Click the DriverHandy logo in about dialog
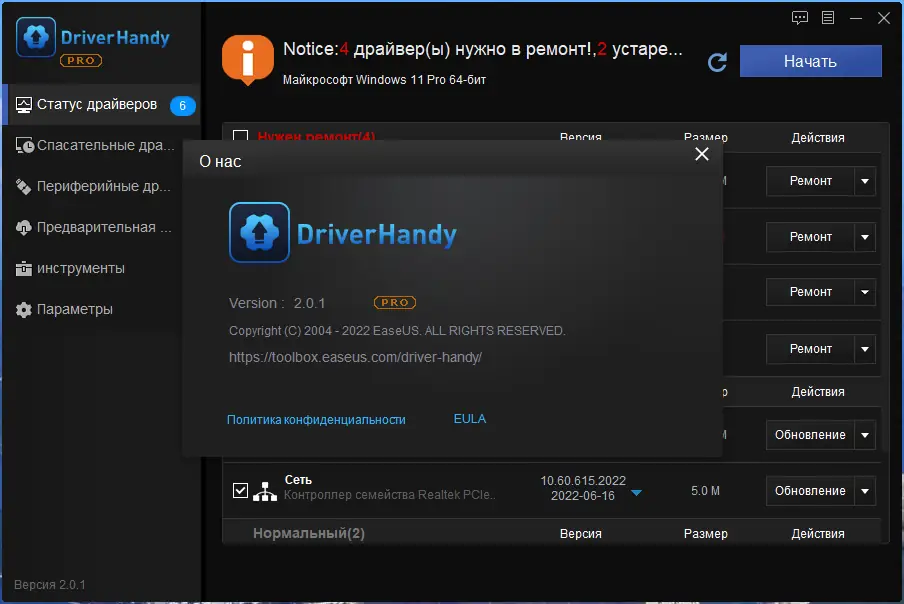 [343, 233]
